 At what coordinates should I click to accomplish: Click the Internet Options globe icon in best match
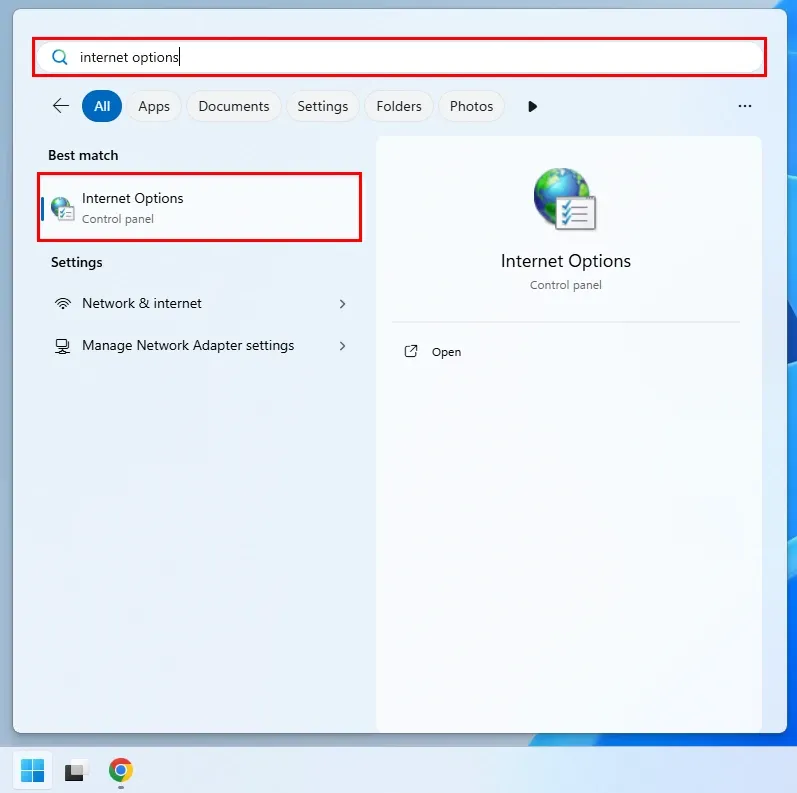[63, 209]
